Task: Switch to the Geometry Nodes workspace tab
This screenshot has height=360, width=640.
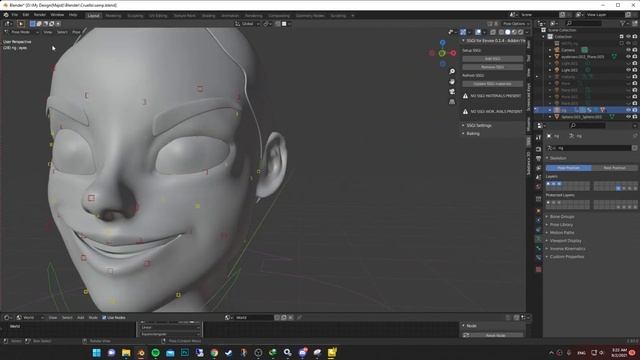Action: [310, 16]
